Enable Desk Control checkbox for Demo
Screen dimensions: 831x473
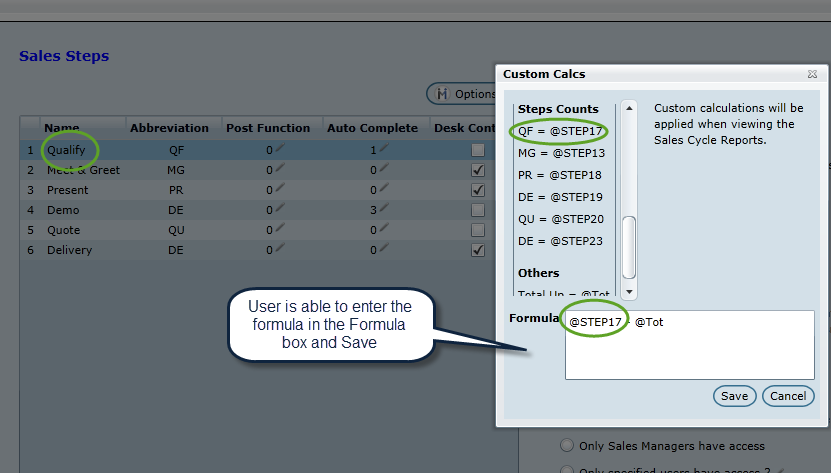[x=478, y=210]
